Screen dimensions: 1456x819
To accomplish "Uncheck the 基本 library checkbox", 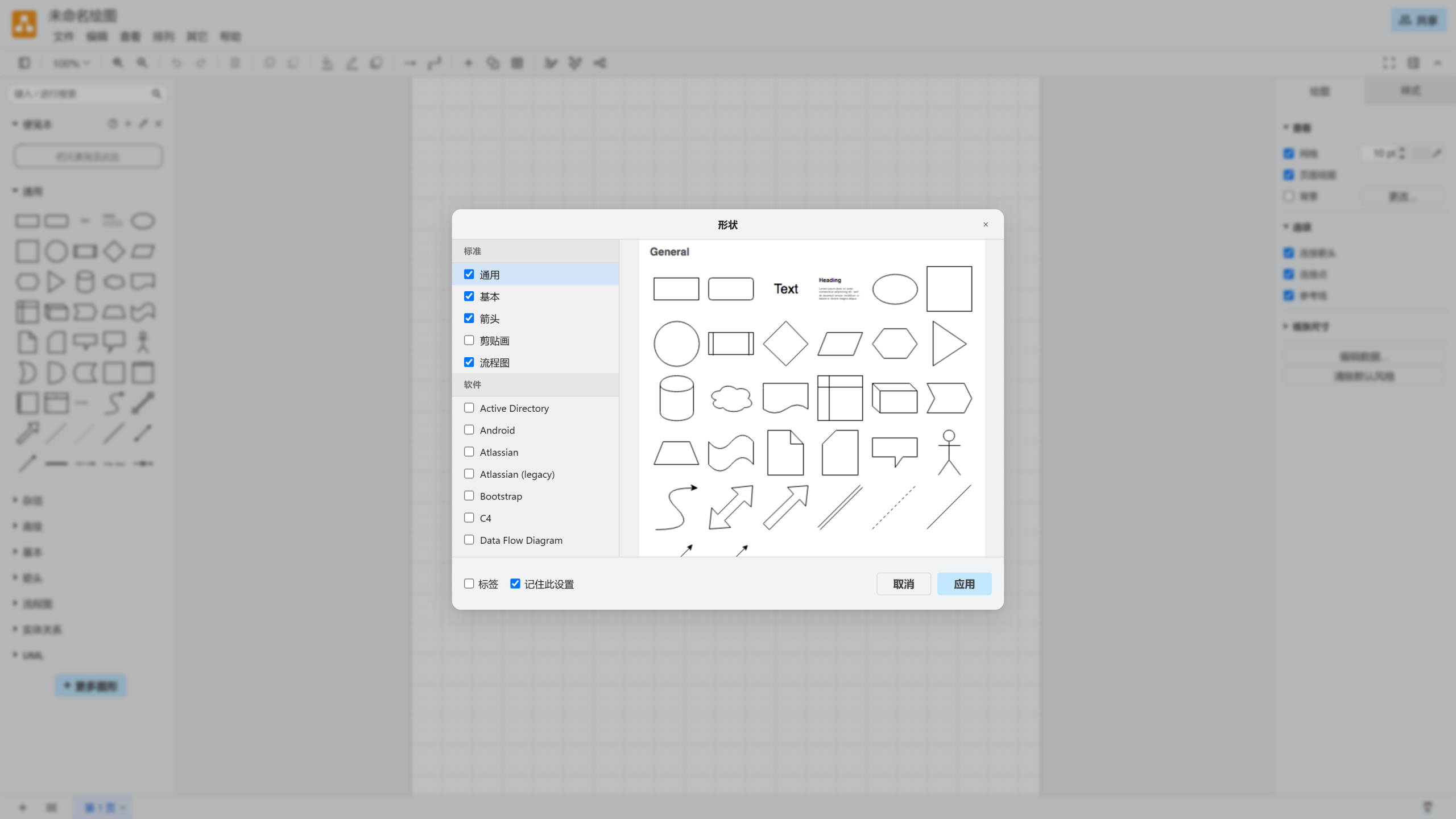I will (x=469, y=296).
